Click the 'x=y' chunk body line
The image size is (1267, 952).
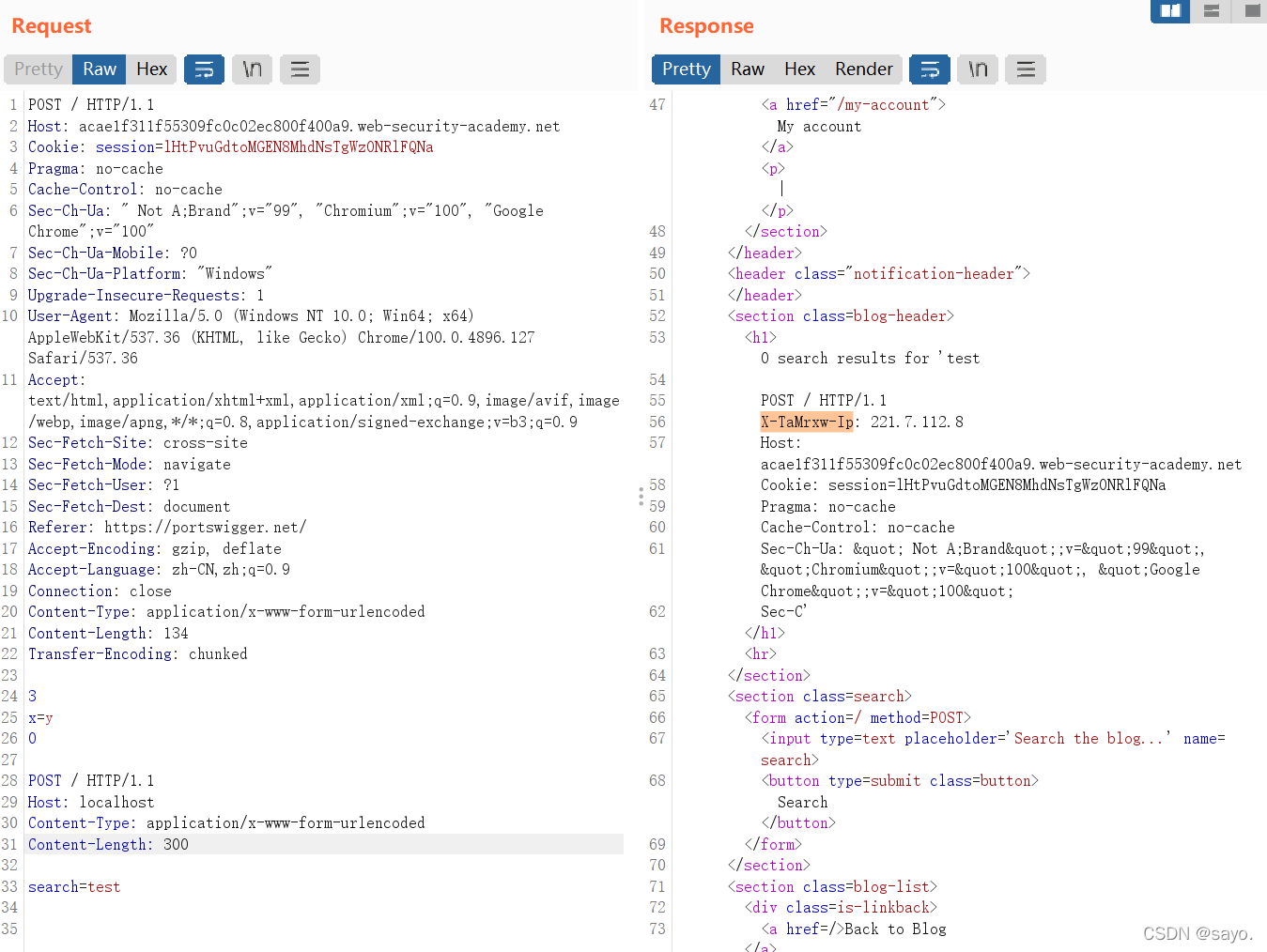tap(40, 717)
